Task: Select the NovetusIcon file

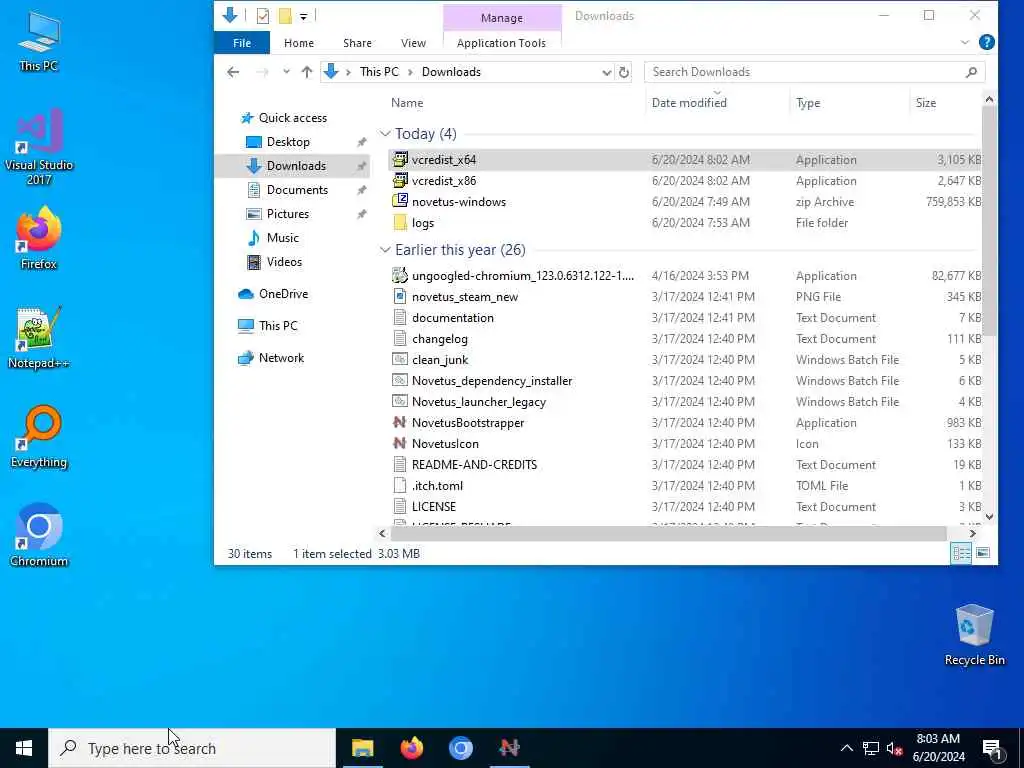Action: (445, 443)
